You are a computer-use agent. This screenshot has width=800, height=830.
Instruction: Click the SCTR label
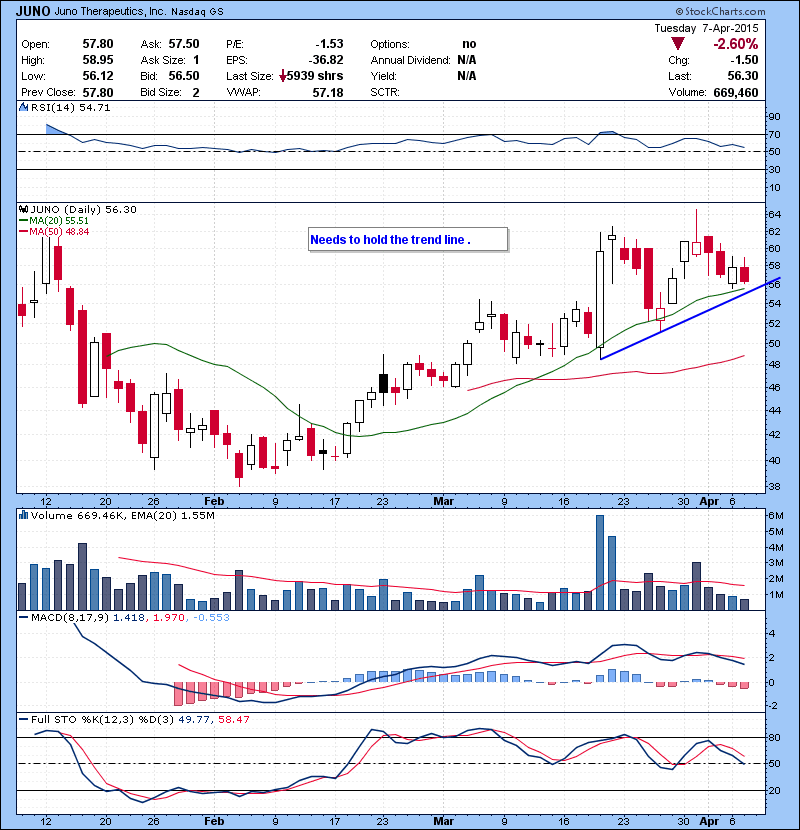tap(385, 93)
